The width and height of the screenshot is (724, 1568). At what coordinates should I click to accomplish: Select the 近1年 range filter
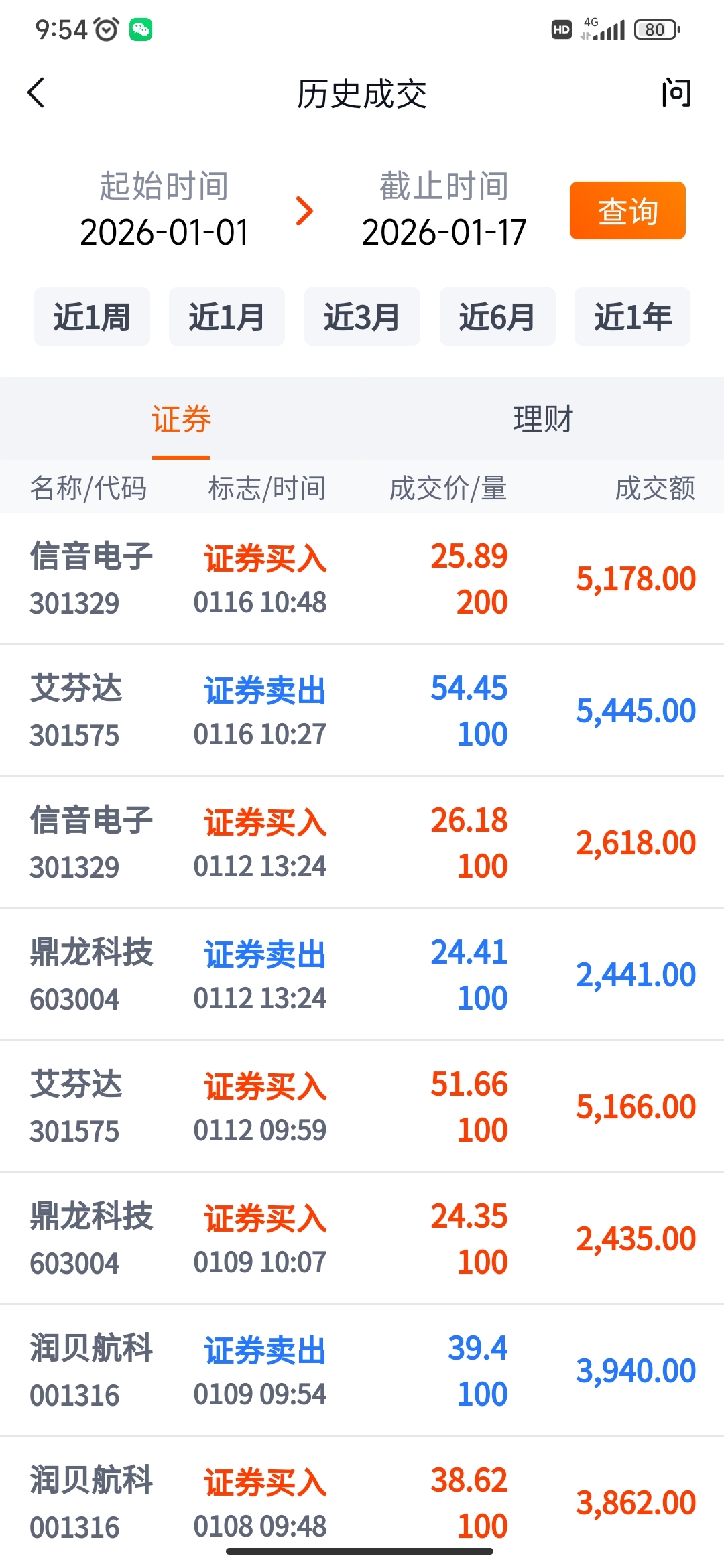click(632, 317)
